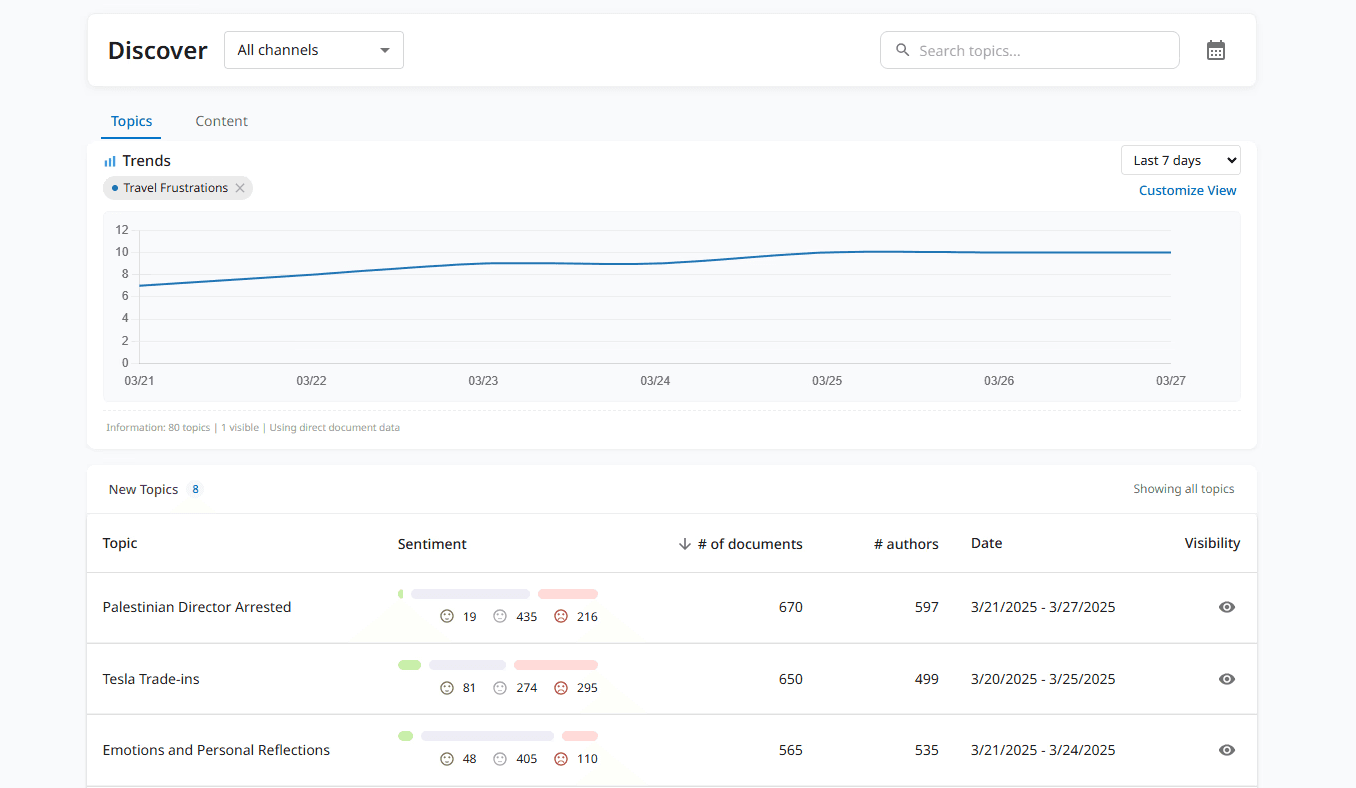Screen dimensions: 1356x788
Task: Select the Topics tab
Action: point(131,121)
